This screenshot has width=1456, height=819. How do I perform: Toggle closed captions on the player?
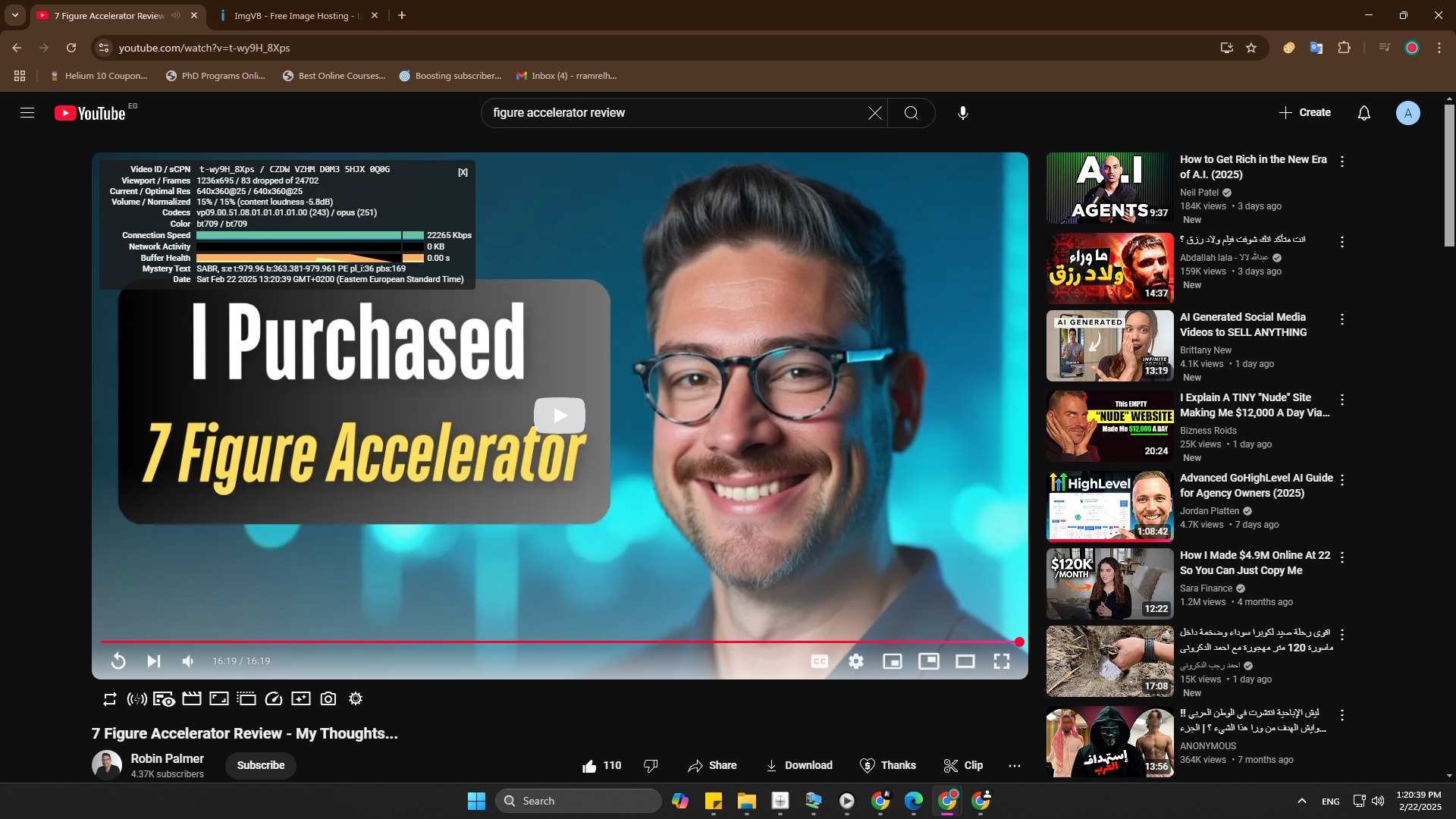point(820,661)
